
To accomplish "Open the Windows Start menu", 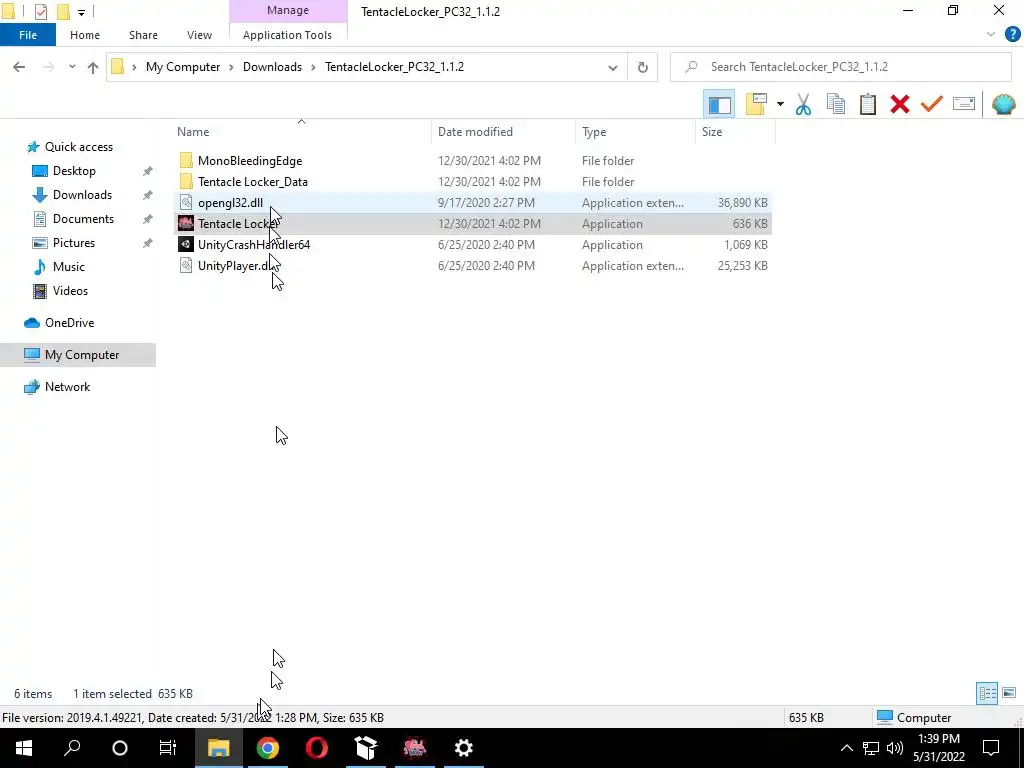I will coord(24,748).
